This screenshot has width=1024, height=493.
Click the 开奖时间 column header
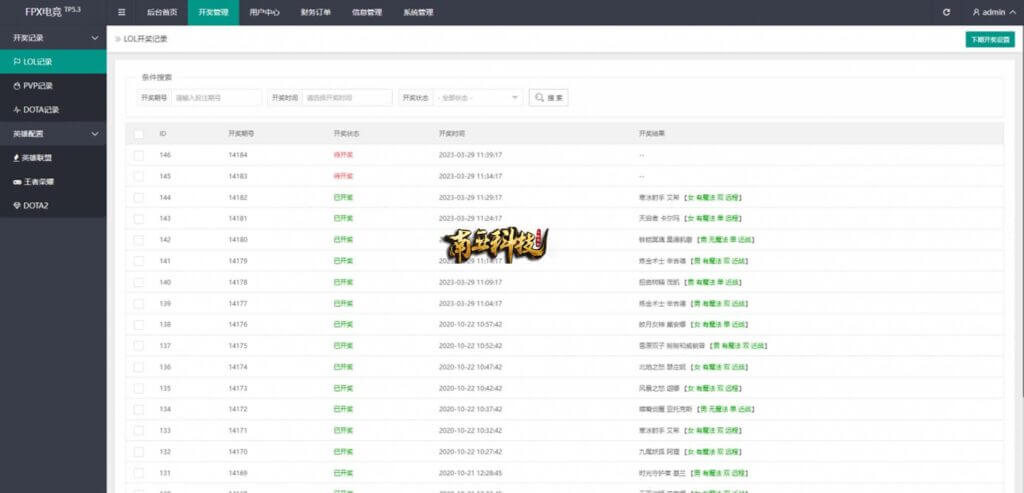[452, 133]
